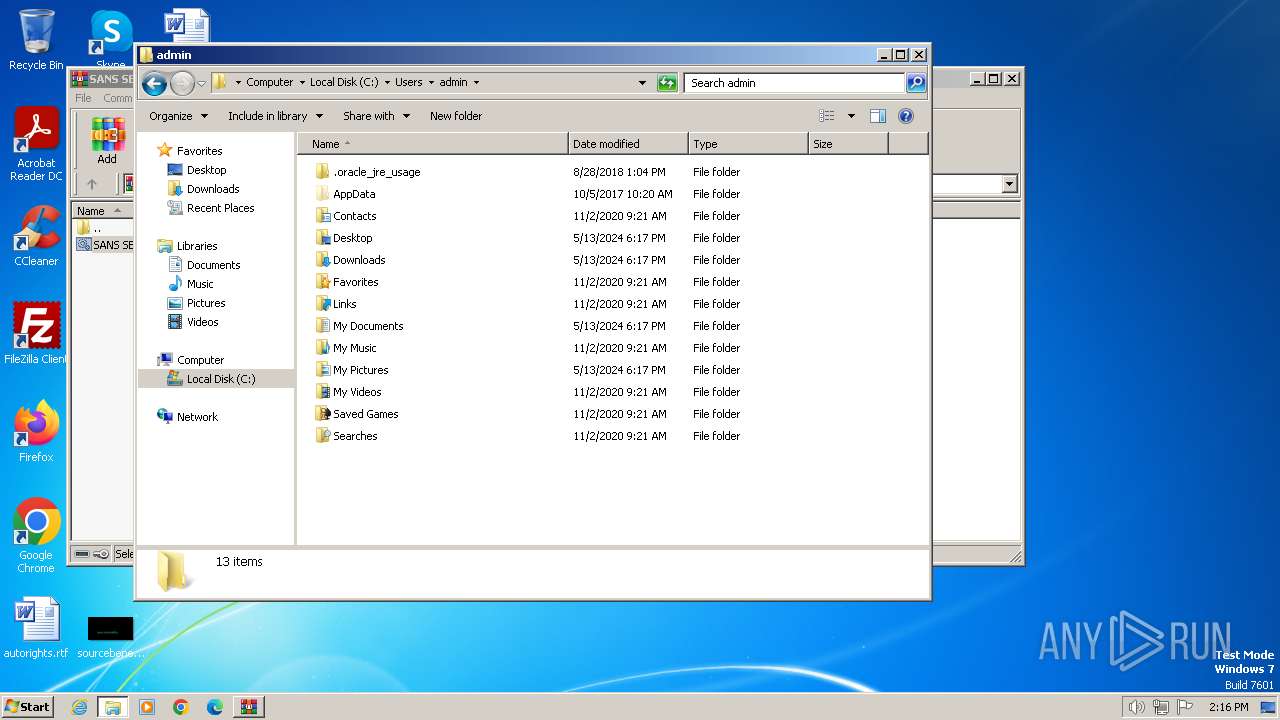Select the Favorites folder in file list
The width and height of the screenshot is (1280, 720).
coord(355,282)
